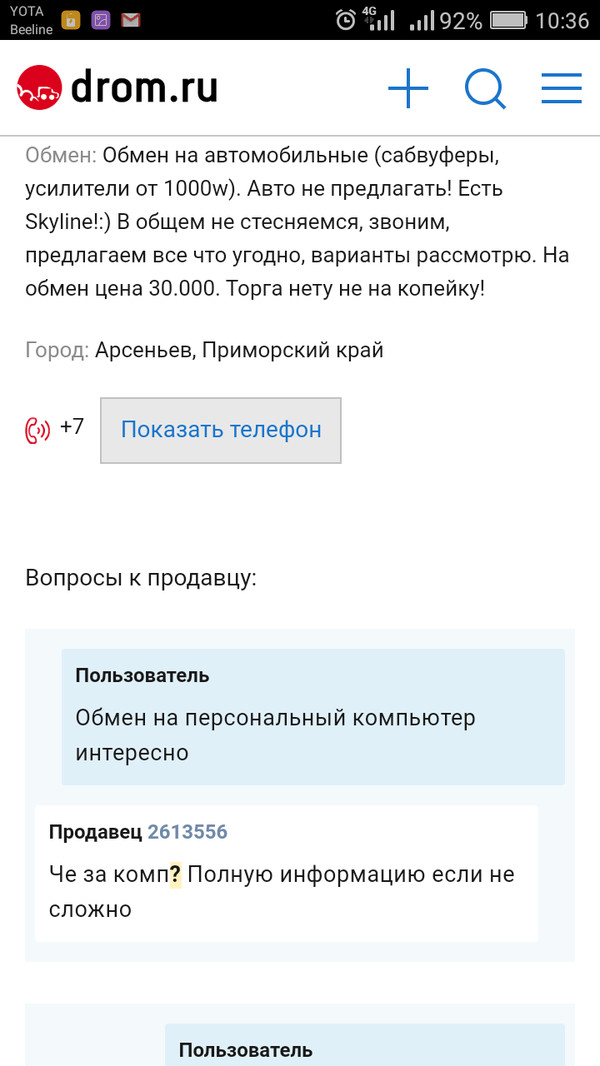The width and height of the screenshot is (600, 1066).
Task: Tap the plus icon to add listing
Action: click(x=408, y=90)
